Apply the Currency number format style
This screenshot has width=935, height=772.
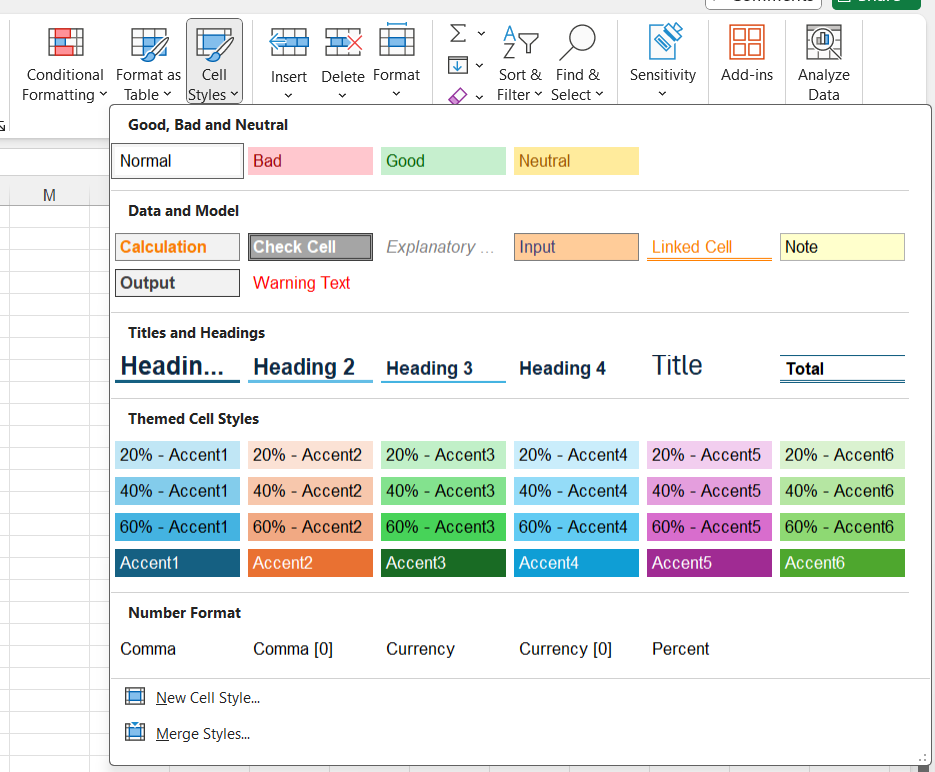[420, 649]
